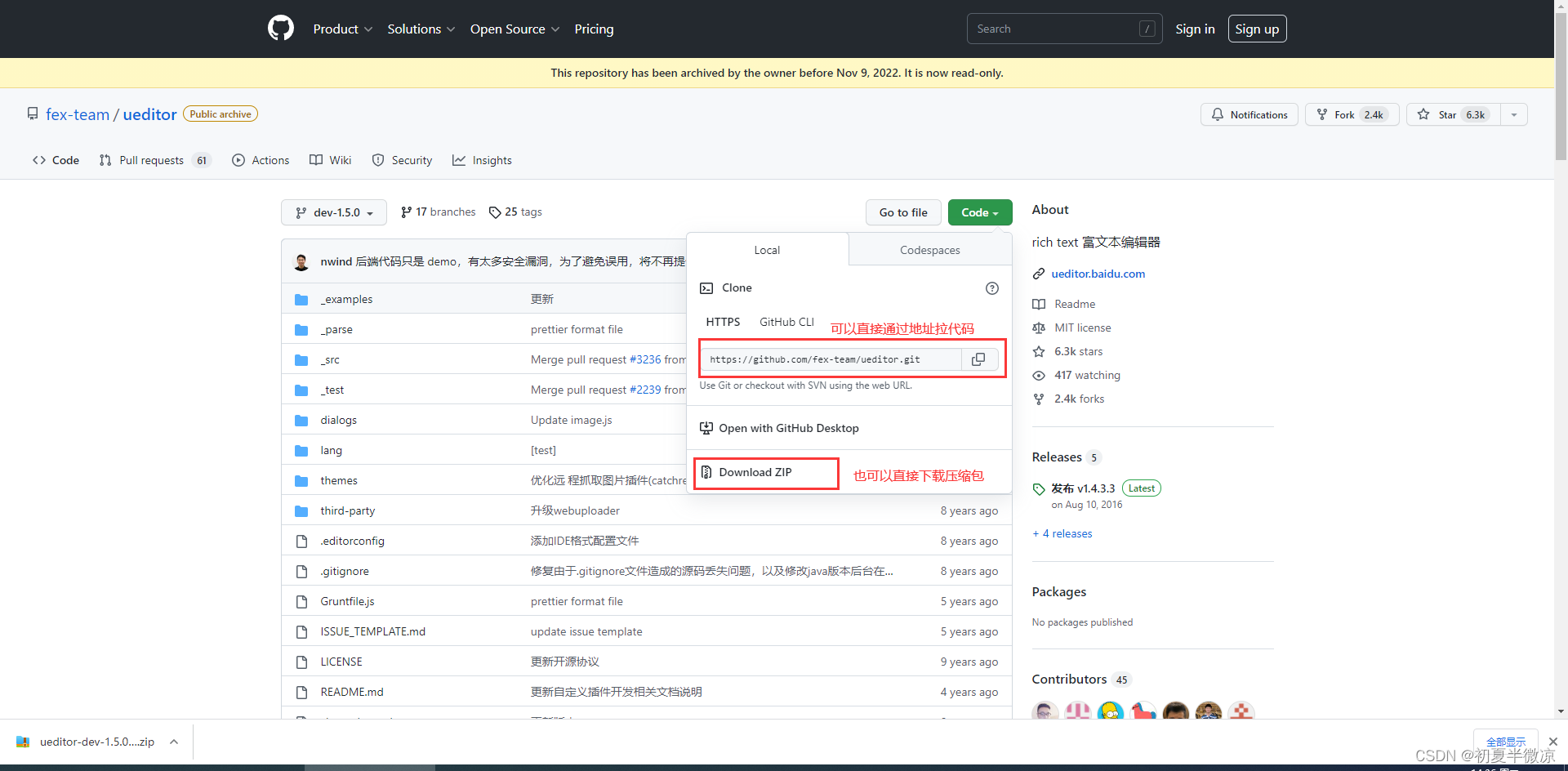1568x771 pixels.
Task: Click the downloaded zip file icon
Action: [x=23, y=742]
